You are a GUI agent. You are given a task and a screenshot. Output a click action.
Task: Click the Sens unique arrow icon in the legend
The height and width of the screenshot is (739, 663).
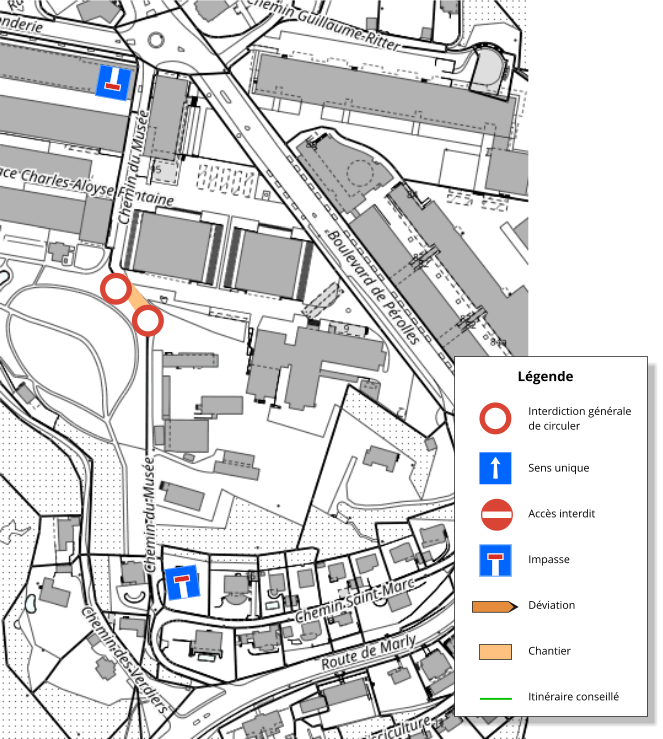tap(496, 468)
